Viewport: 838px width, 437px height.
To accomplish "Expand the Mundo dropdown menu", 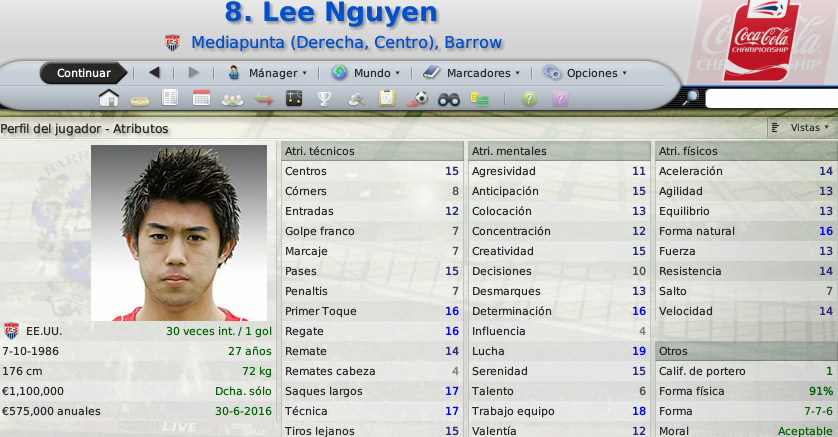I will [x=366, y=73].
